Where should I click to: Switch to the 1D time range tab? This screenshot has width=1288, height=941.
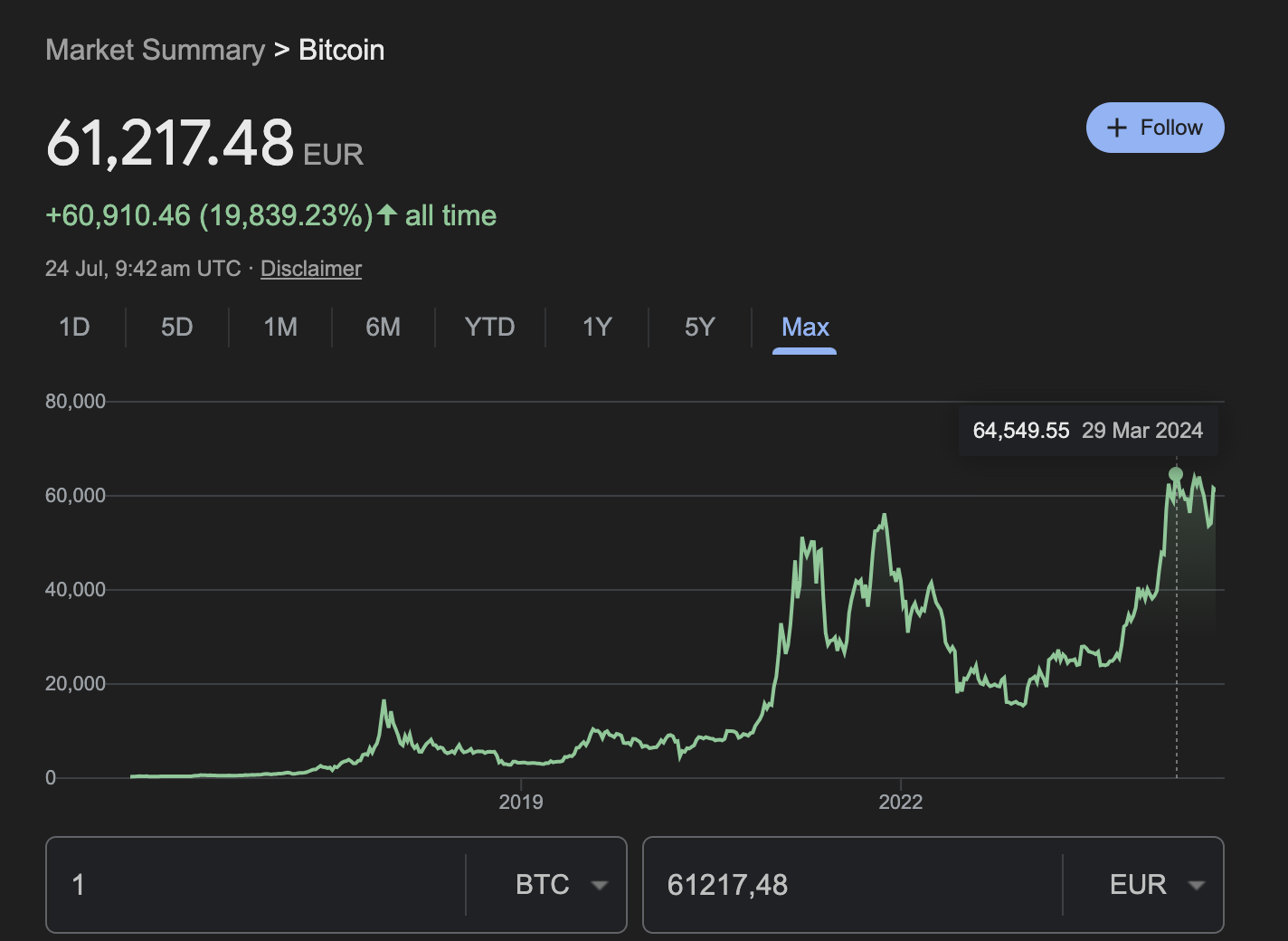74,327
